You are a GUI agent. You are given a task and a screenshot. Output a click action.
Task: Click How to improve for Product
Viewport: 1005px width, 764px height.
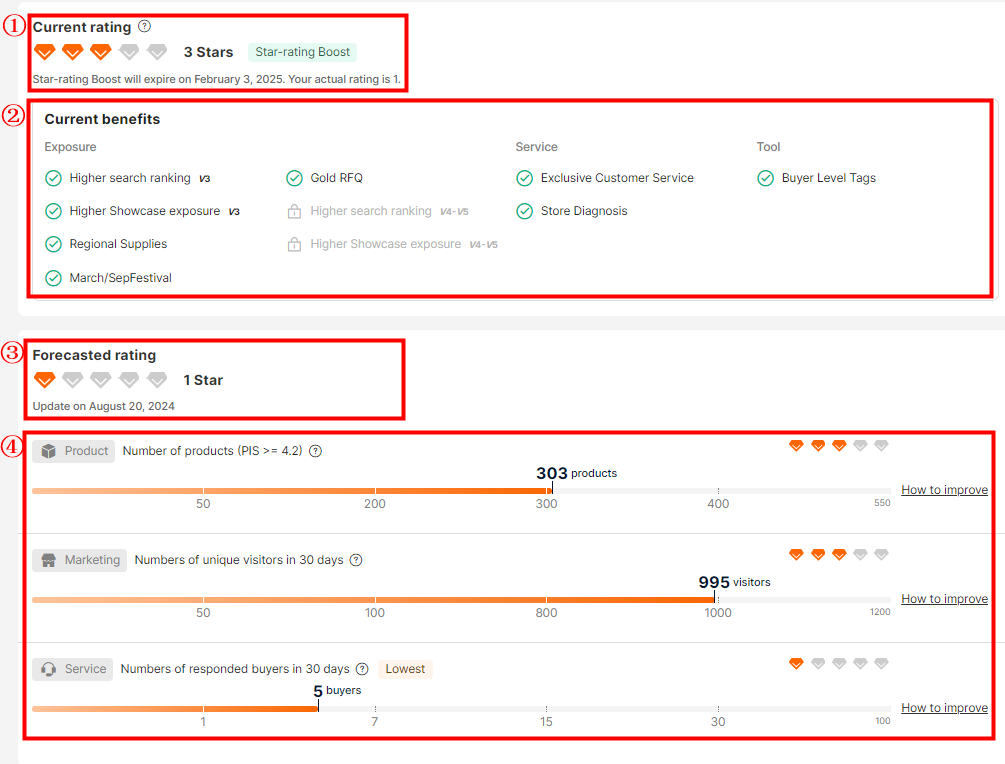(944, 490)
